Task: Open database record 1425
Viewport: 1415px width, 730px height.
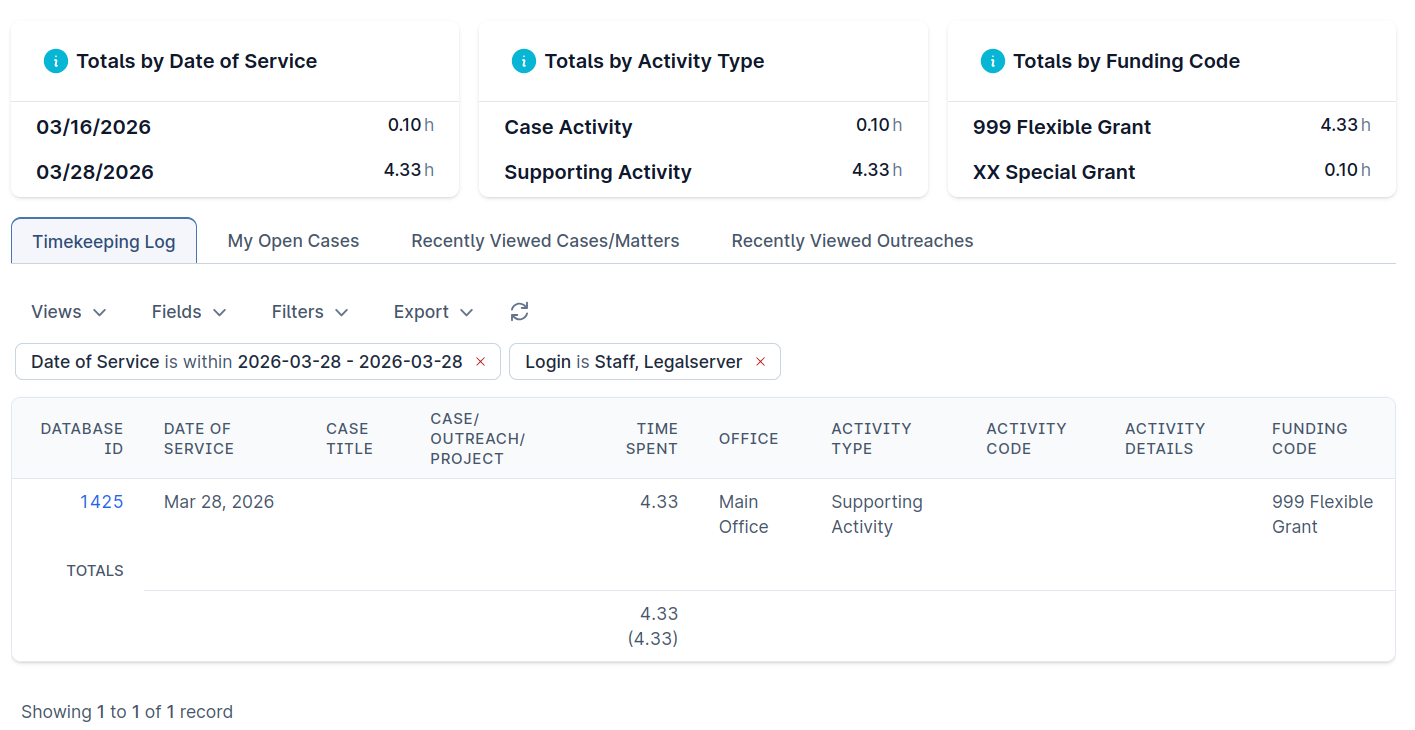Action: click(102, 502)
